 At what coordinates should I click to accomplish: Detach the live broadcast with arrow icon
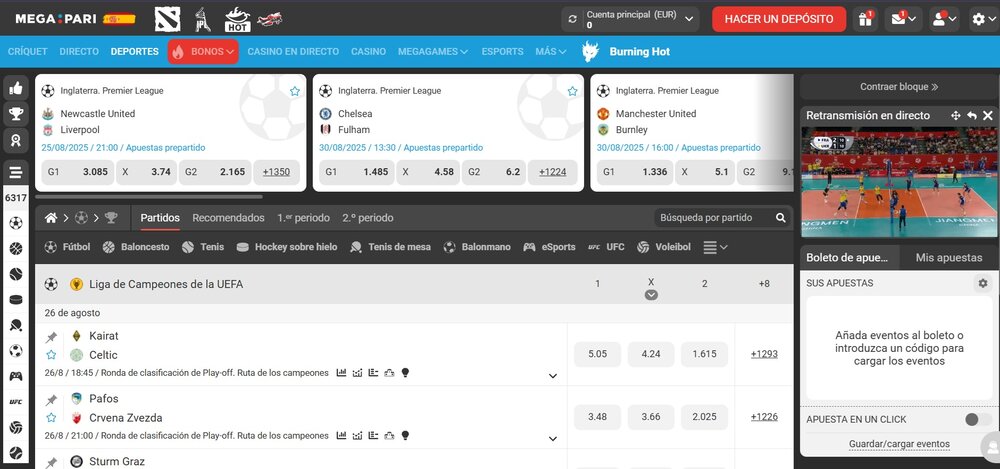pyautogui.click(x=972, y=115)
